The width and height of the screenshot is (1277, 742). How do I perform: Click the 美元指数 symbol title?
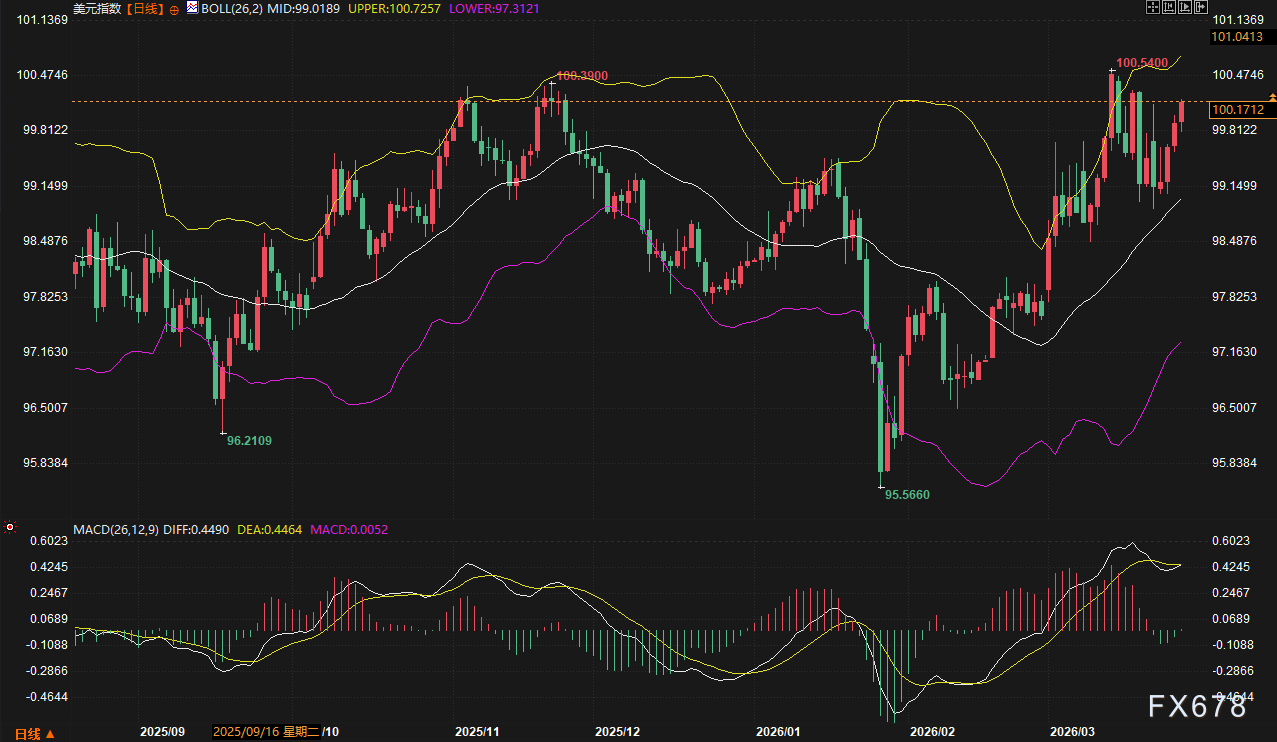point(98,8)
